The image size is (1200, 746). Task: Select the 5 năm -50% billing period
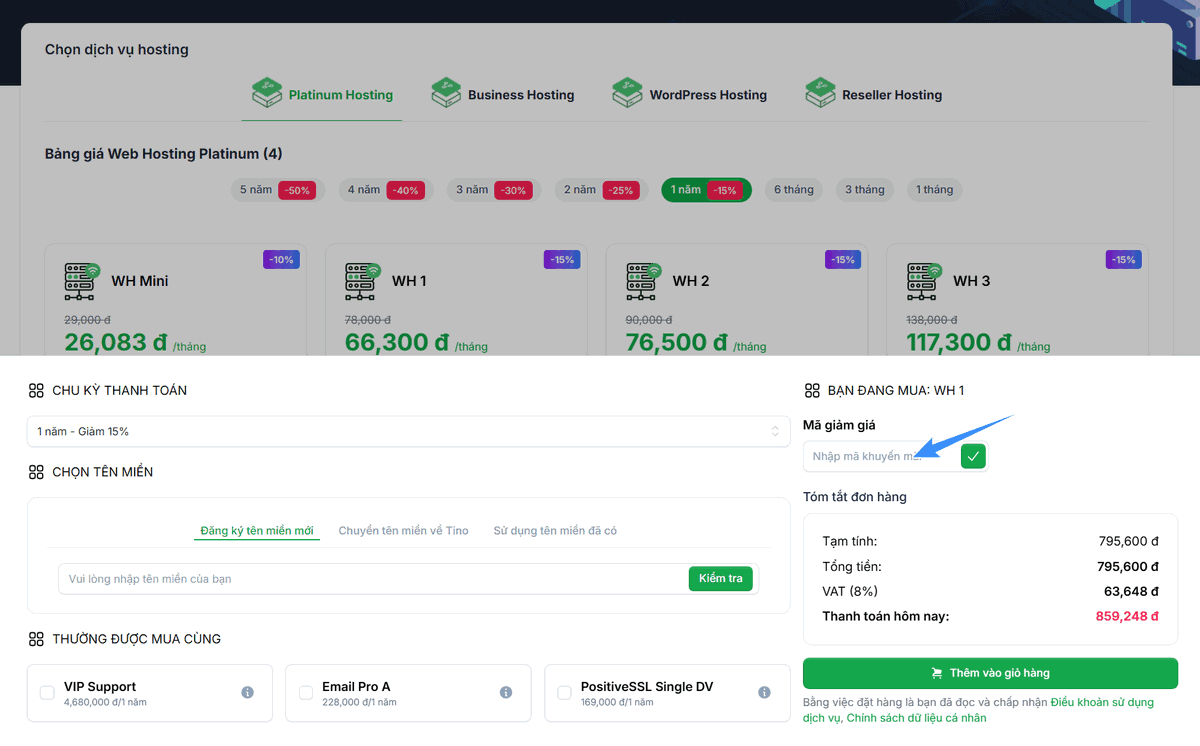pyautogui.click(x=276, y=190)
